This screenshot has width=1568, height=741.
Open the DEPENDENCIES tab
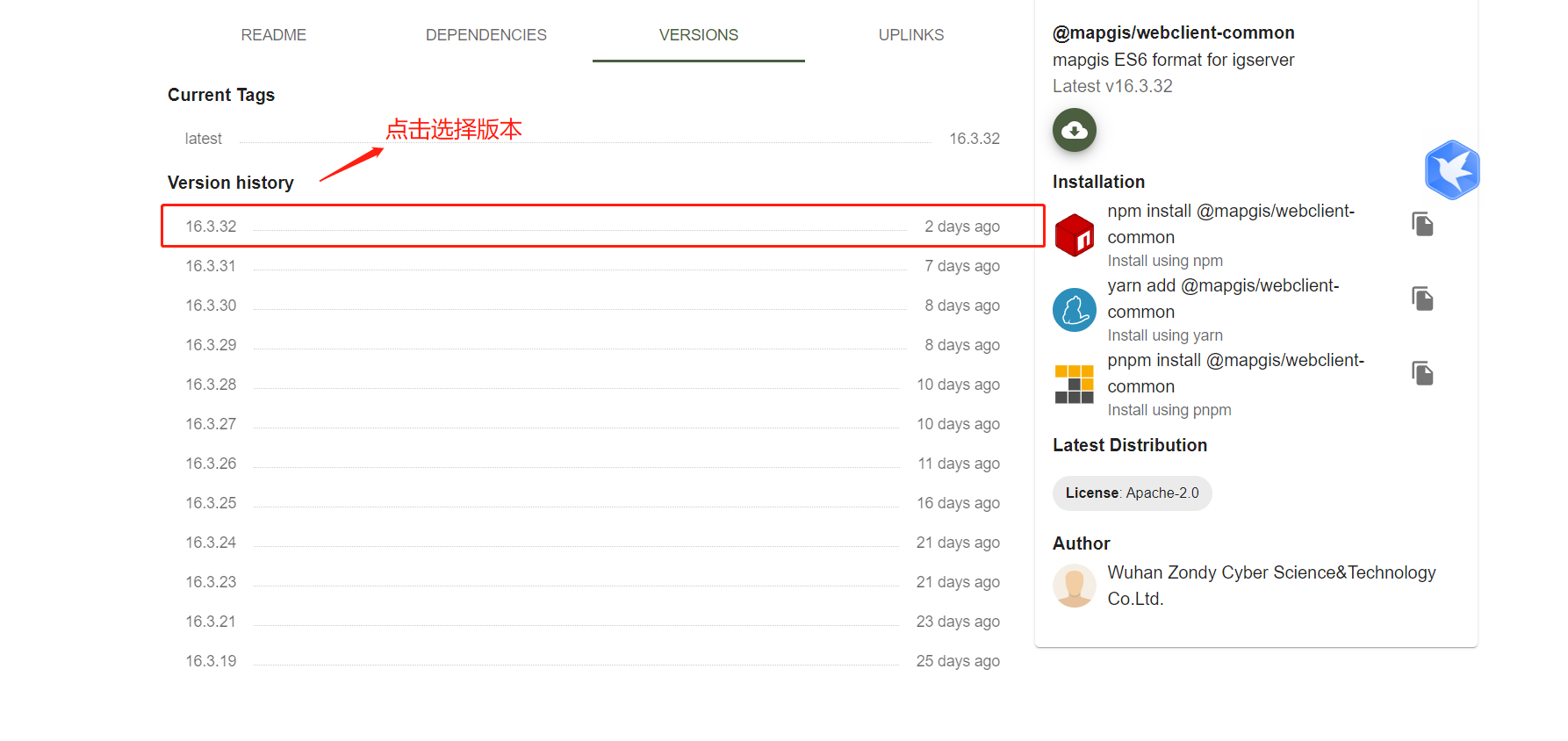(x=486, y=35)
